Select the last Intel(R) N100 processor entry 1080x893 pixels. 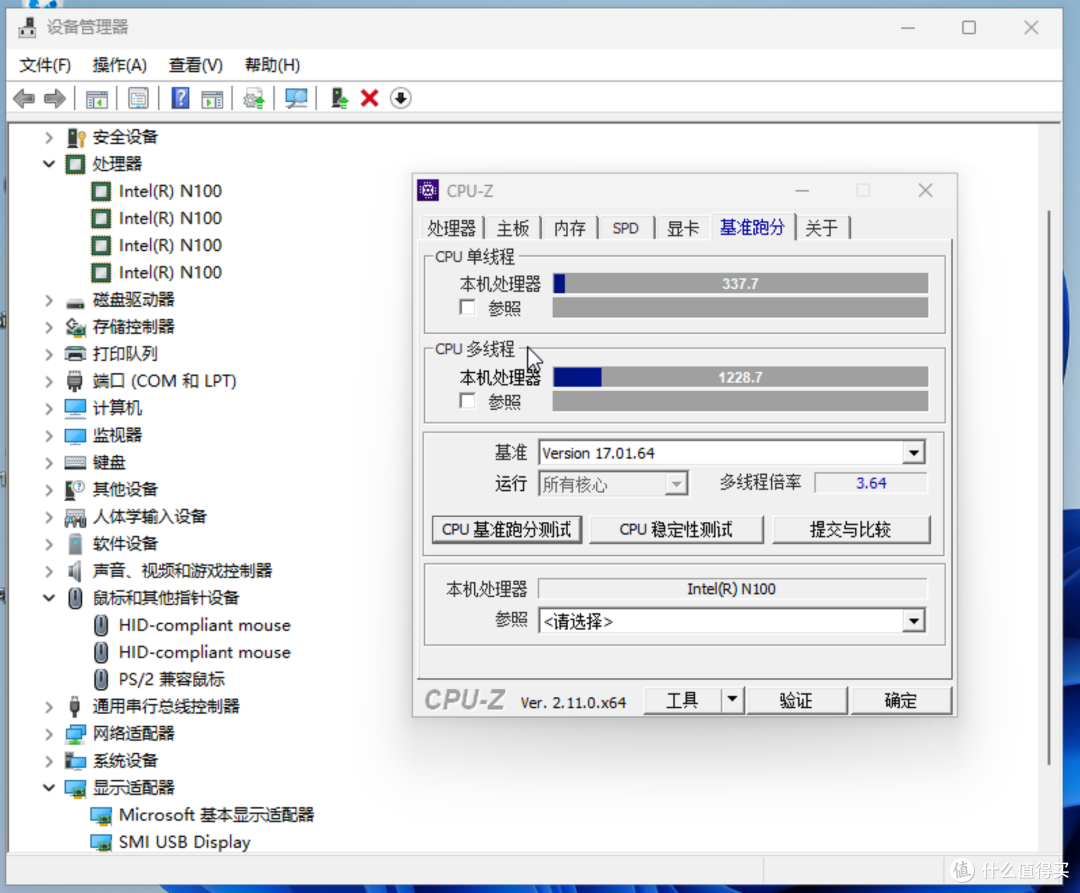point(170,273)
